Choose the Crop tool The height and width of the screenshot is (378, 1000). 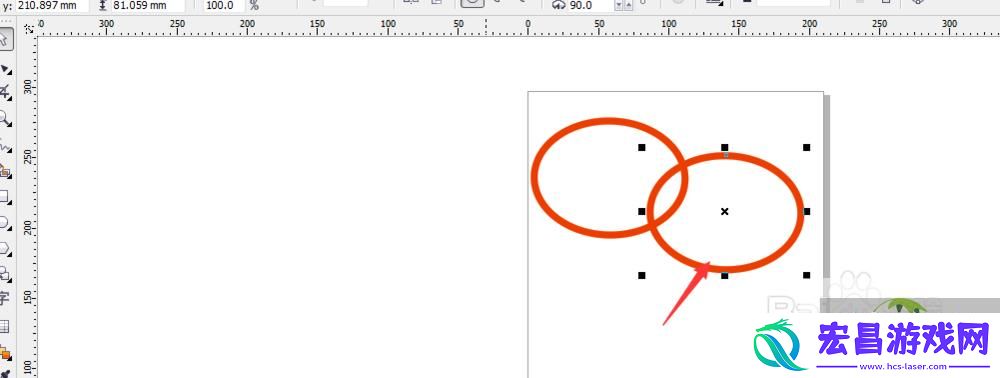[x=4, y=93]
